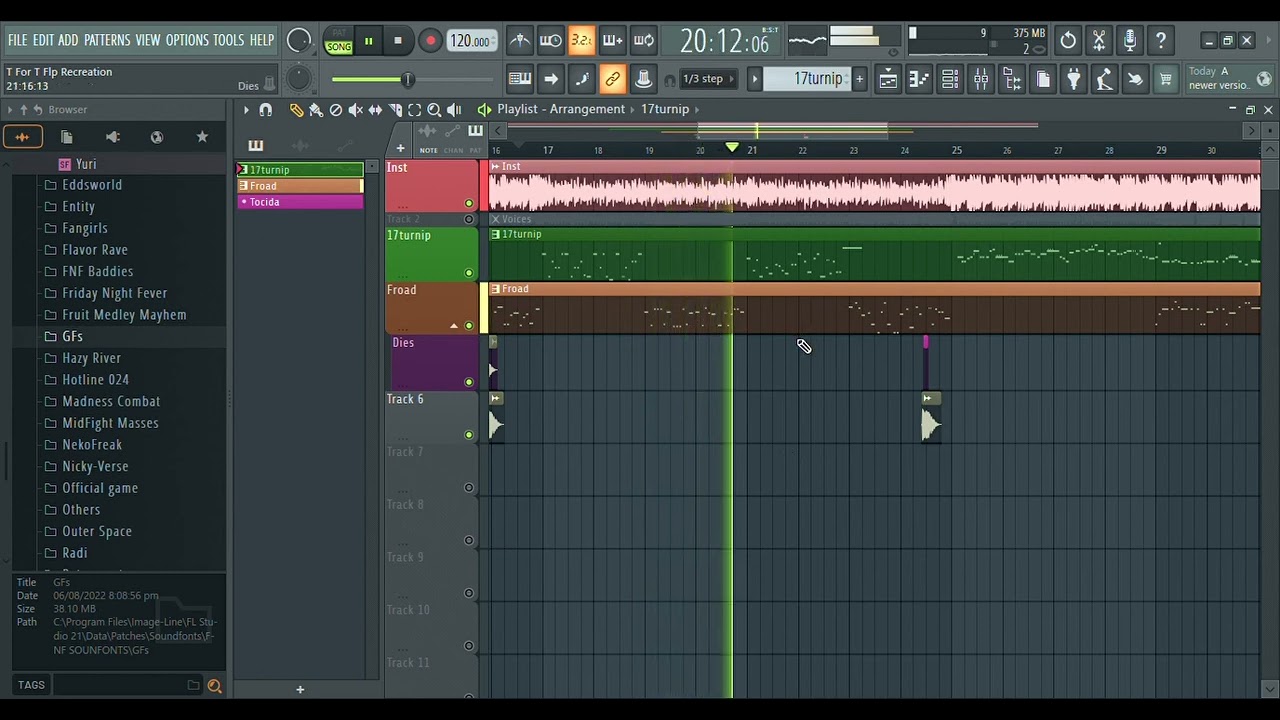Select the Zoom magnifier tool in playlist

pos(434,110)
